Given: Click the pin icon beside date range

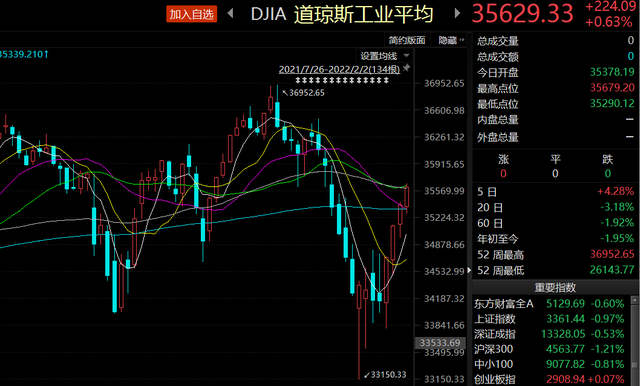Looking at the screenshot, I should pos(407,68).
